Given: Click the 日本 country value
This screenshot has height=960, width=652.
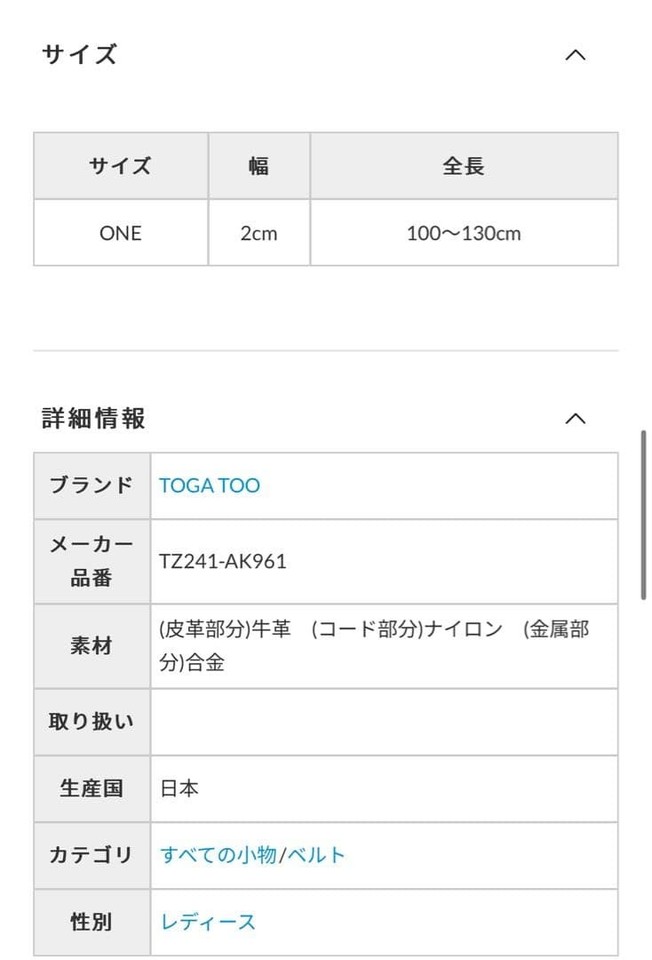Looking at the screenshot, I should click(180, 788).
